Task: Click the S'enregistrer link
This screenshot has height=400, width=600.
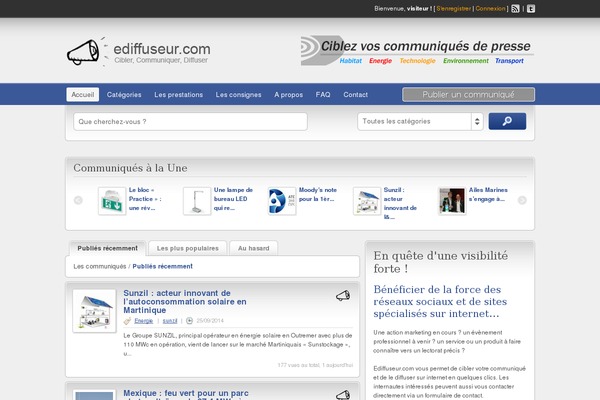Action: [453, 8]
